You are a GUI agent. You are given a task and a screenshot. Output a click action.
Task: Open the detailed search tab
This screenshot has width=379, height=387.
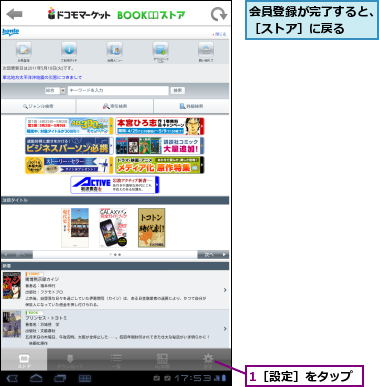pos(191,106)
